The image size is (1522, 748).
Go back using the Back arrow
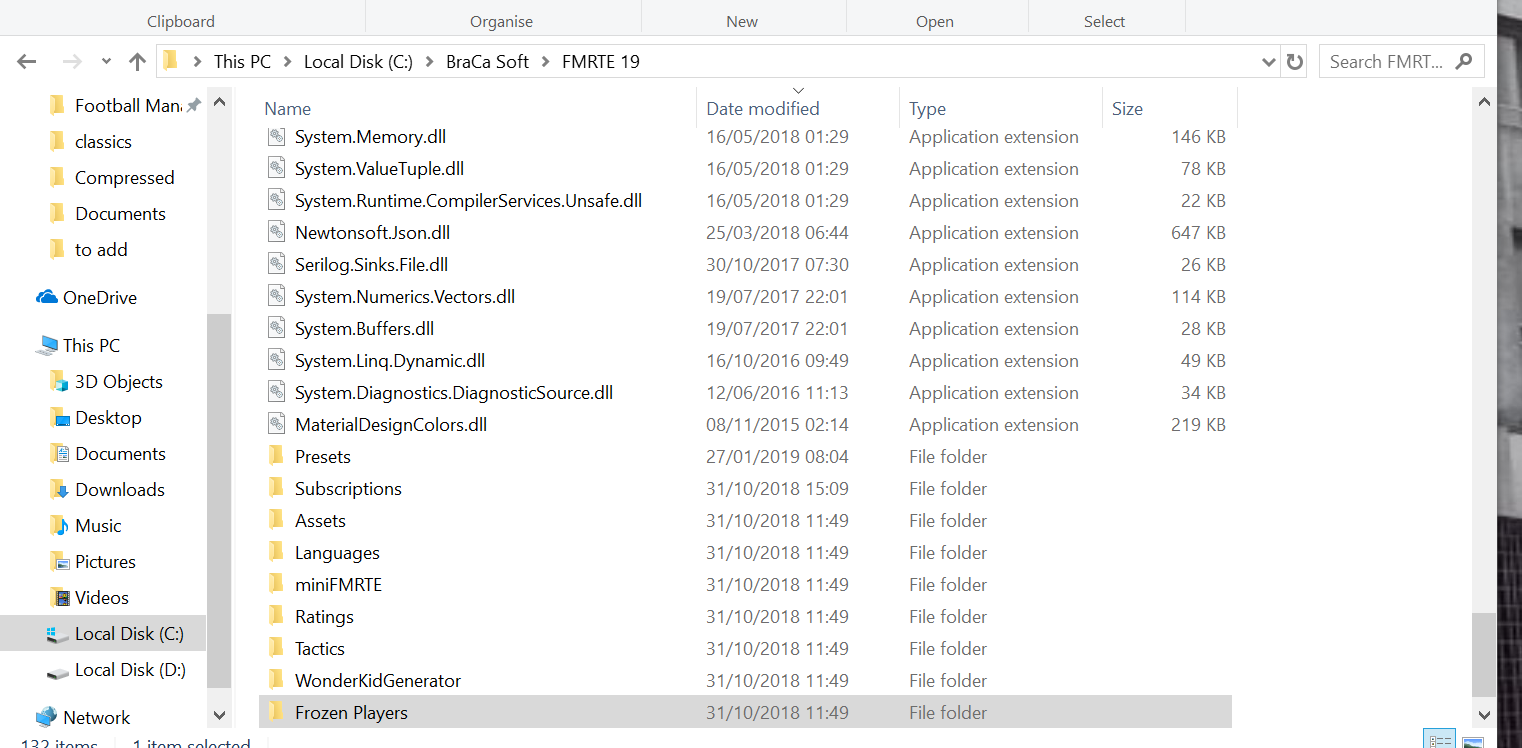(x=27, y=62)
